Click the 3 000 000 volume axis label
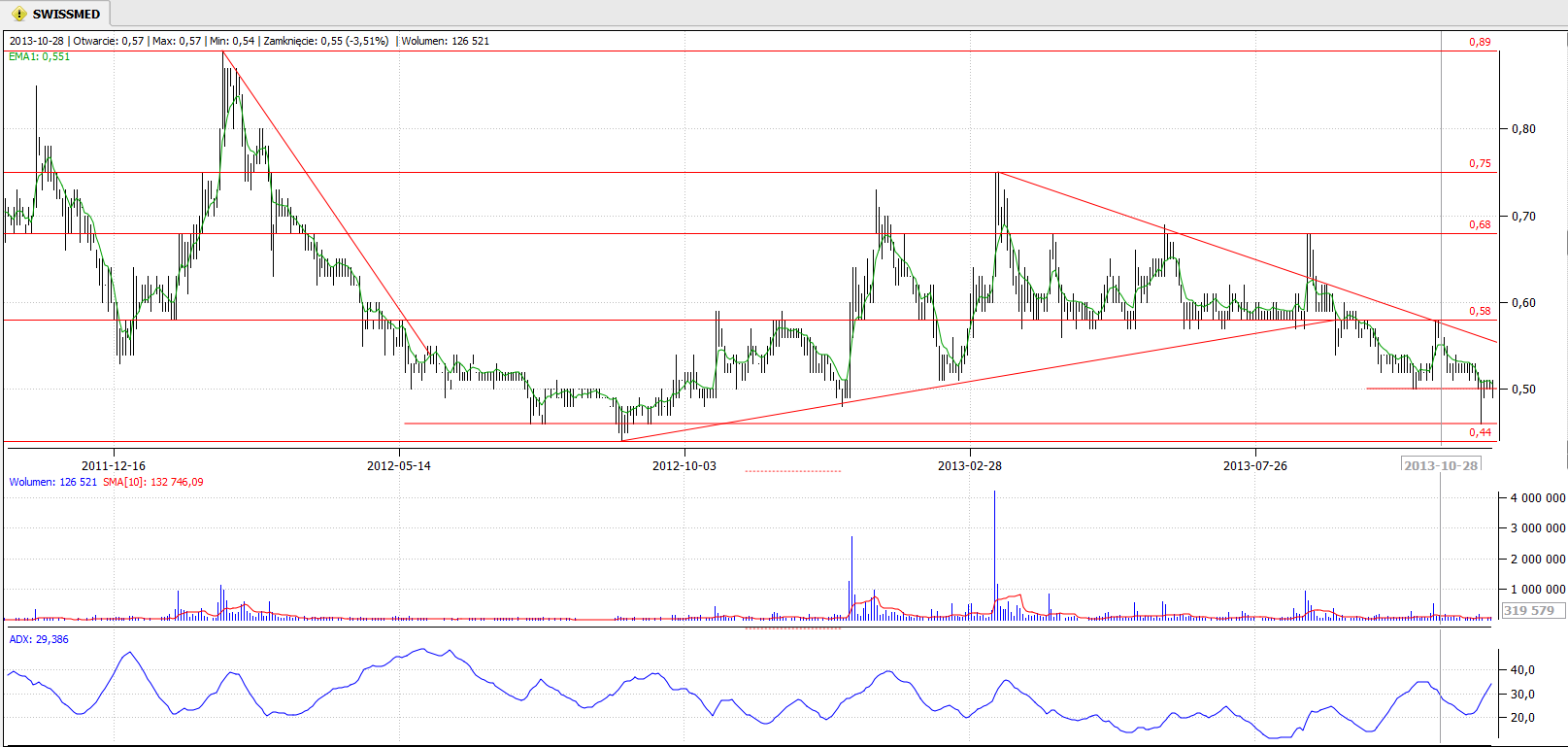1568x747 pixels. (1538, 527)
